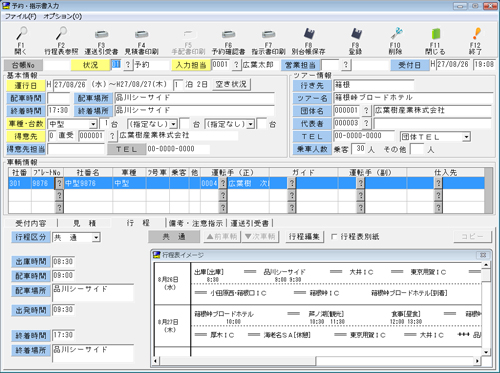Open the 団体TEL dropdown

pyautogui.click(x=466, y=137)
